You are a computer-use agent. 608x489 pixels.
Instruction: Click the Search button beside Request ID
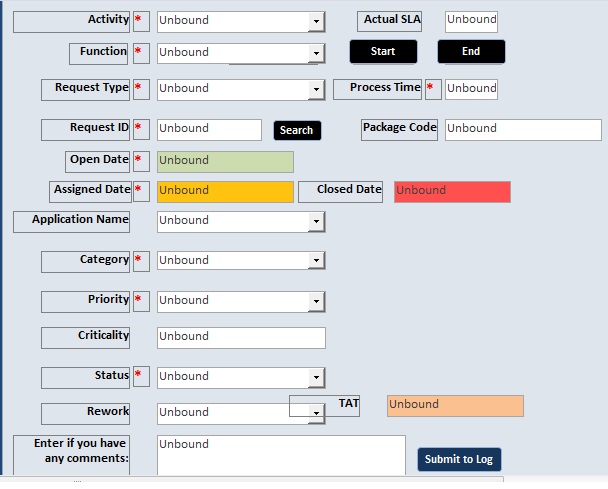pyautogui.click(x=297, y=130)
